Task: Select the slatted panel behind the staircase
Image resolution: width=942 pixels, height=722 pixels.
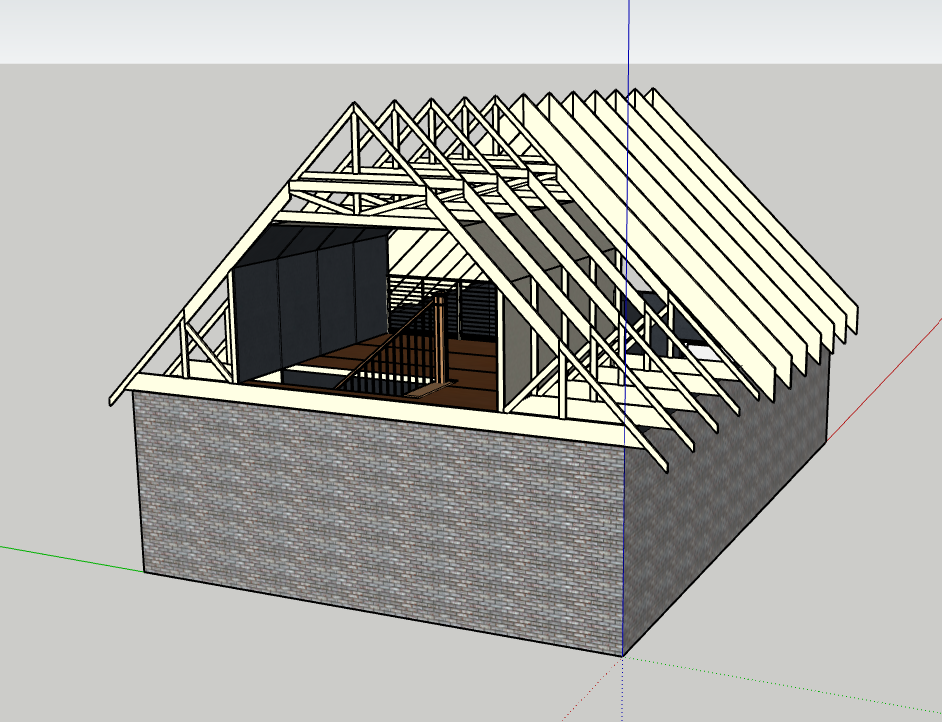Action: 477,312
